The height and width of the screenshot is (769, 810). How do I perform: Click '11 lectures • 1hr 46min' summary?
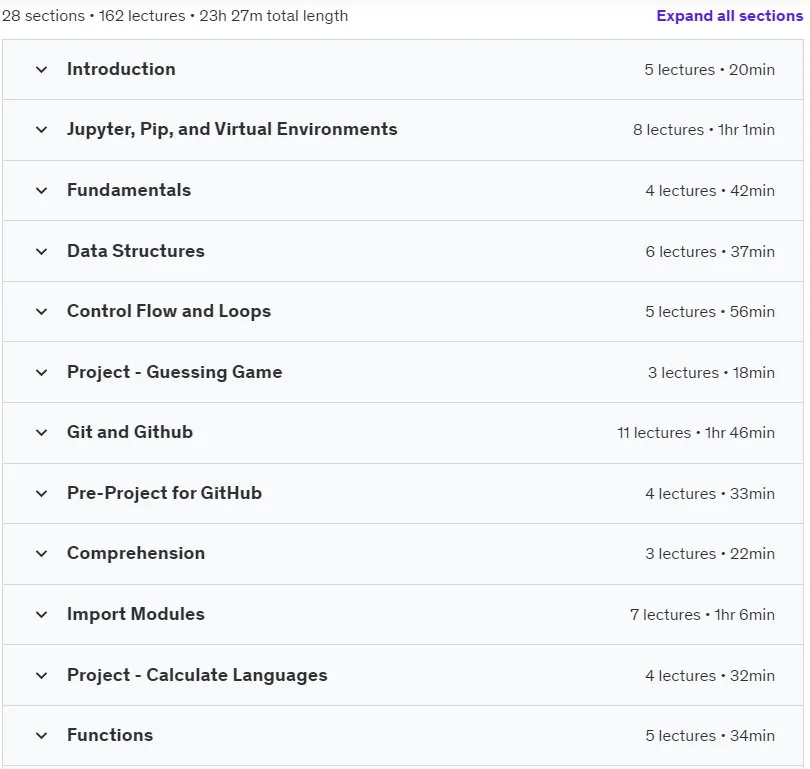point(696,432)
